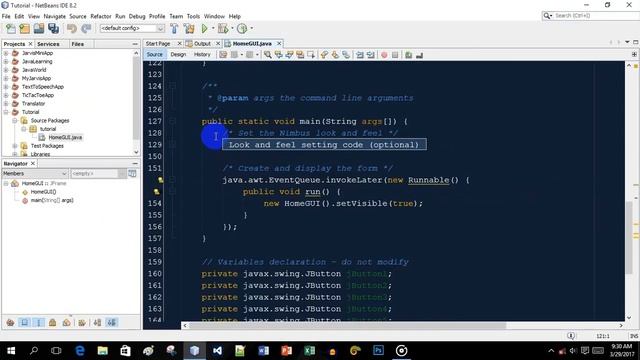640x360 pixels.
Task: Run the project with green play icon
Action: coord(204,29)
